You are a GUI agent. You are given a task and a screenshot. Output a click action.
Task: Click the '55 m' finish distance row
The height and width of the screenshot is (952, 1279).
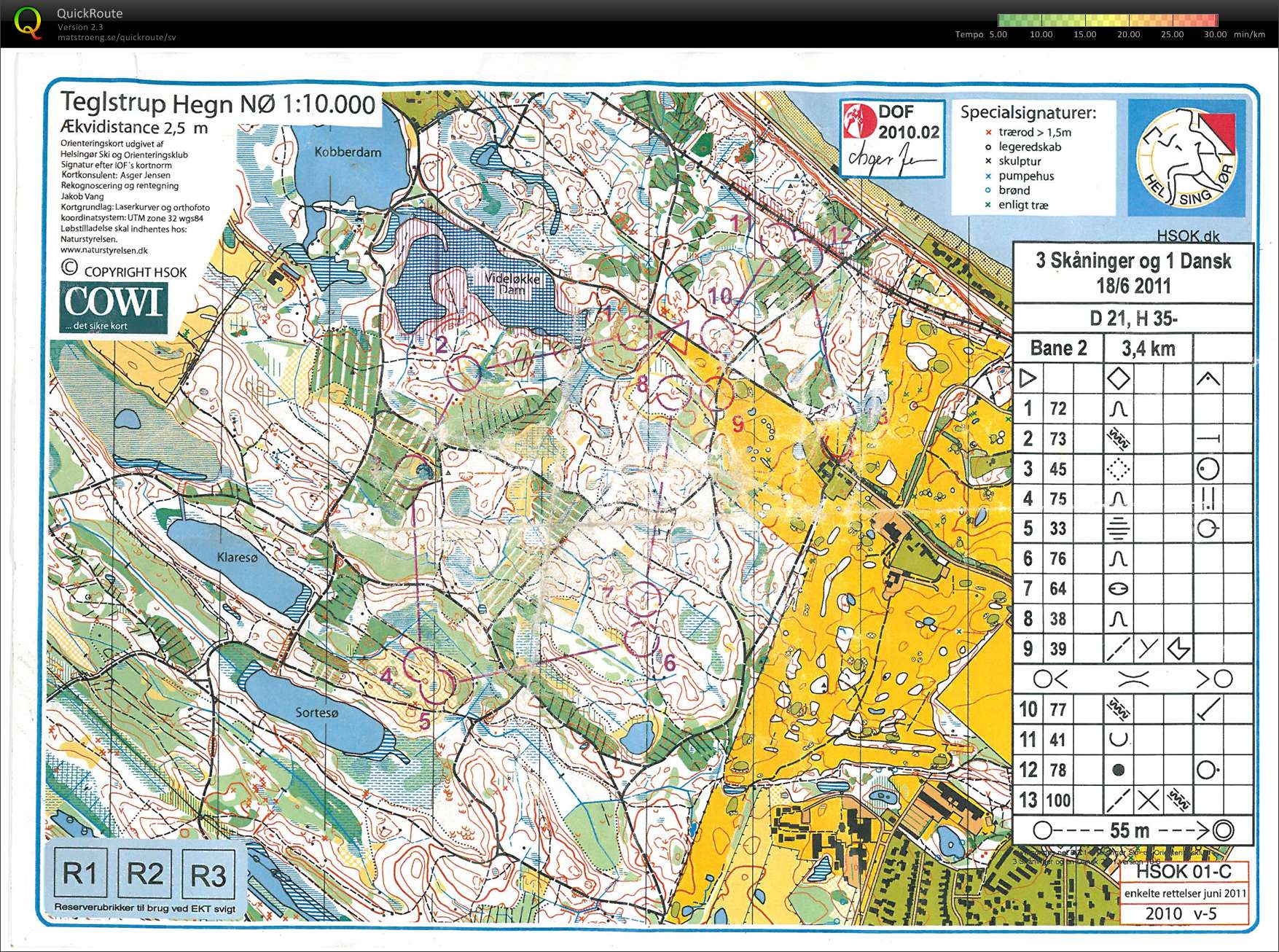click(x=1133, y=830)
